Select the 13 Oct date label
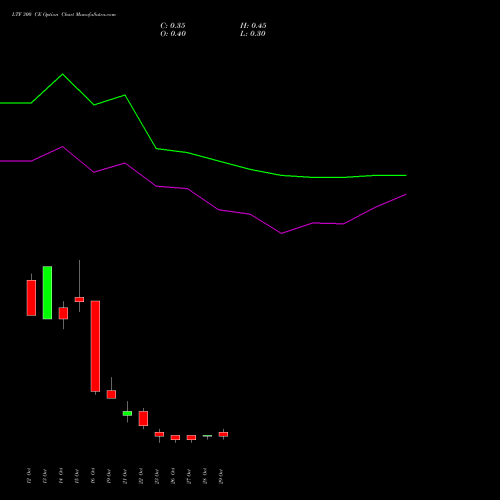 click(x=45, y=476)
